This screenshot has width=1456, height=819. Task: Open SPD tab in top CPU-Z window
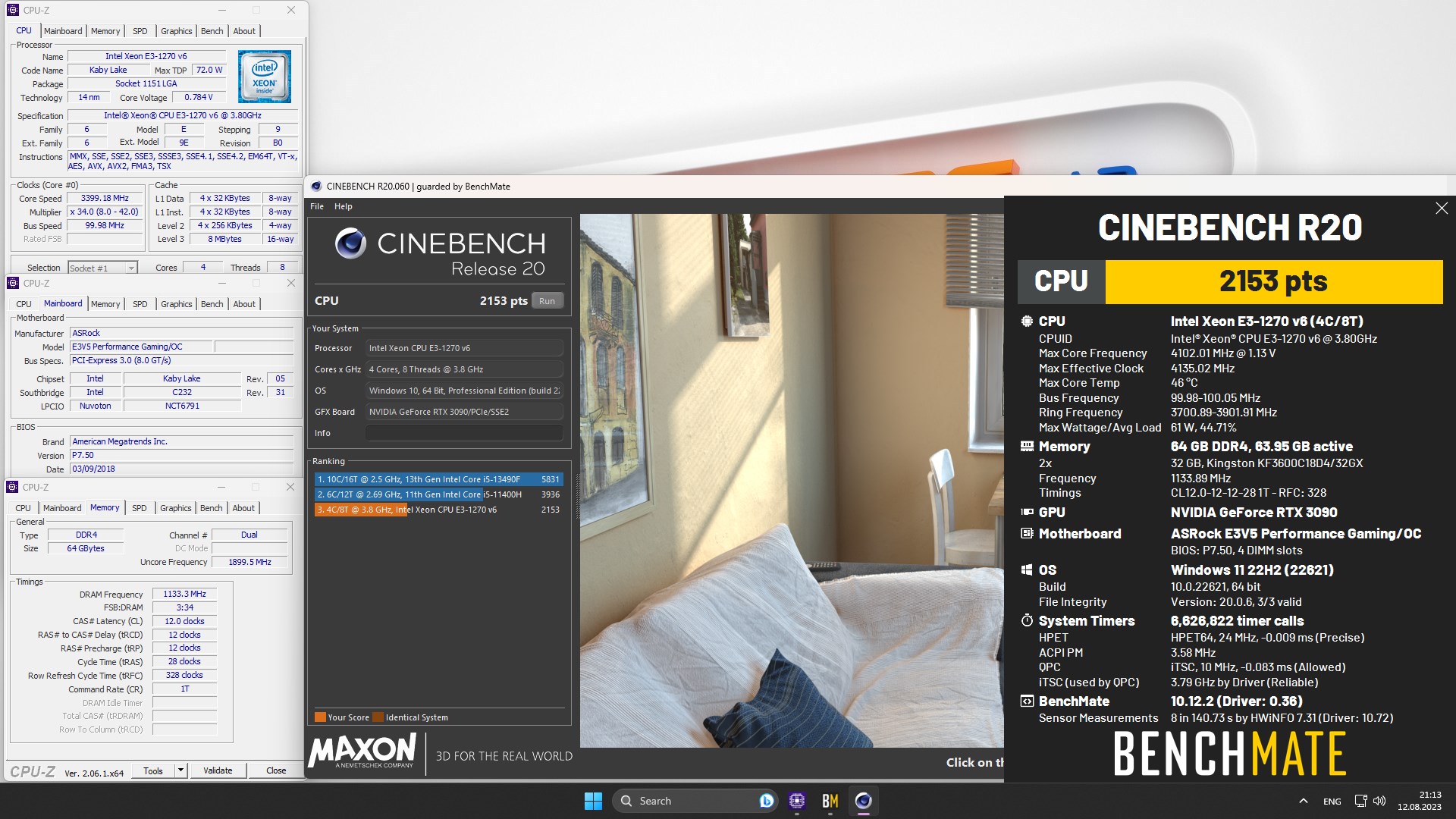(x=140, y=31)
